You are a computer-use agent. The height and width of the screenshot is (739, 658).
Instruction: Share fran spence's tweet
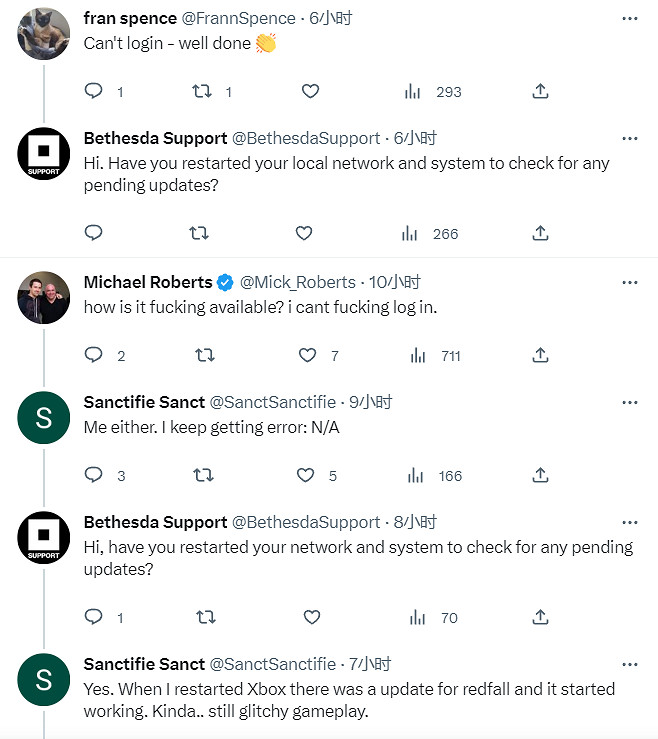[x=540, y=91]
